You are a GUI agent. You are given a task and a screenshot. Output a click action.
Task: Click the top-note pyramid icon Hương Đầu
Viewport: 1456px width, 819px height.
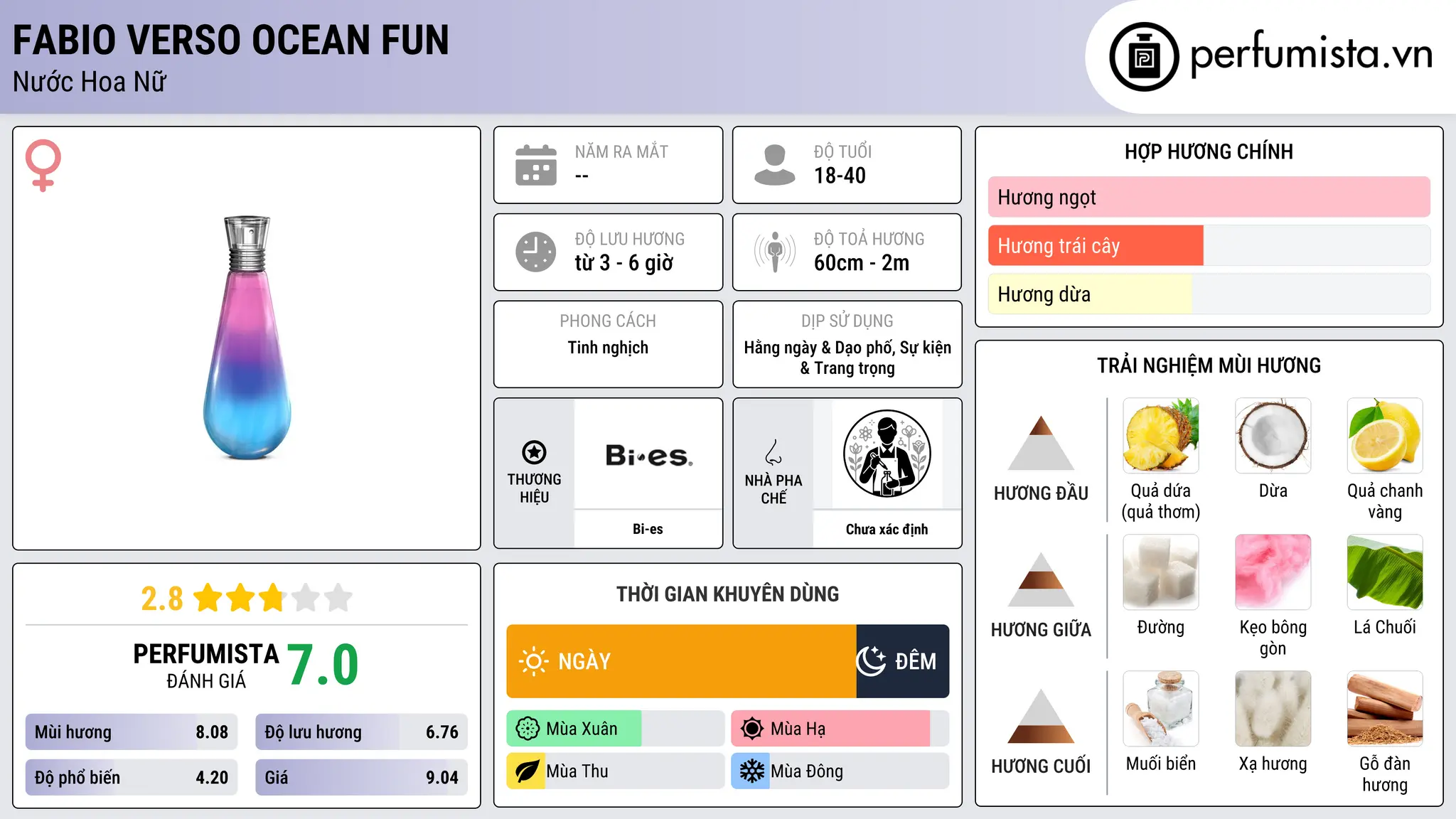(x=1041, y=443)
